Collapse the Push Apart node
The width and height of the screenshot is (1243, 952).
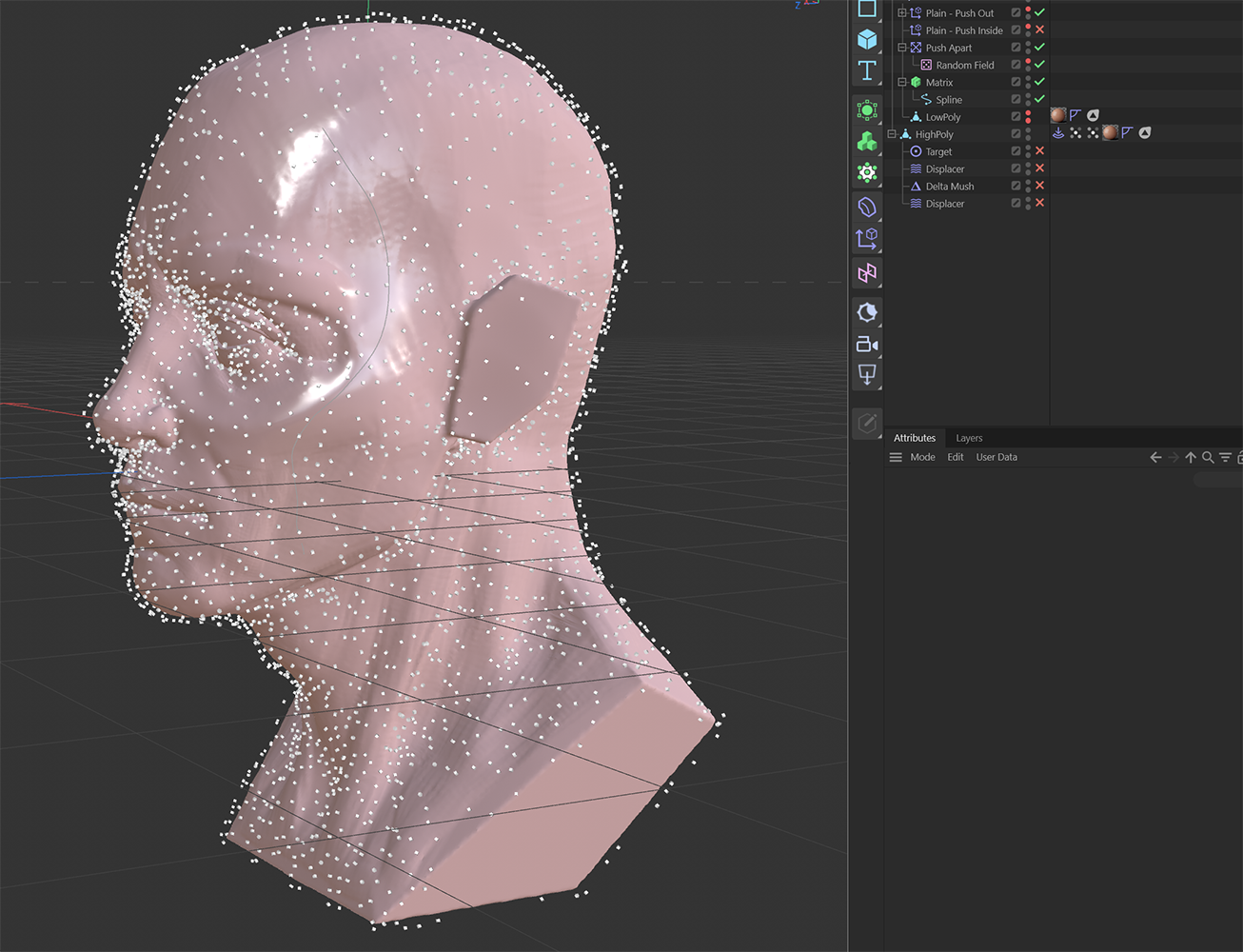[x=902, y=48]
